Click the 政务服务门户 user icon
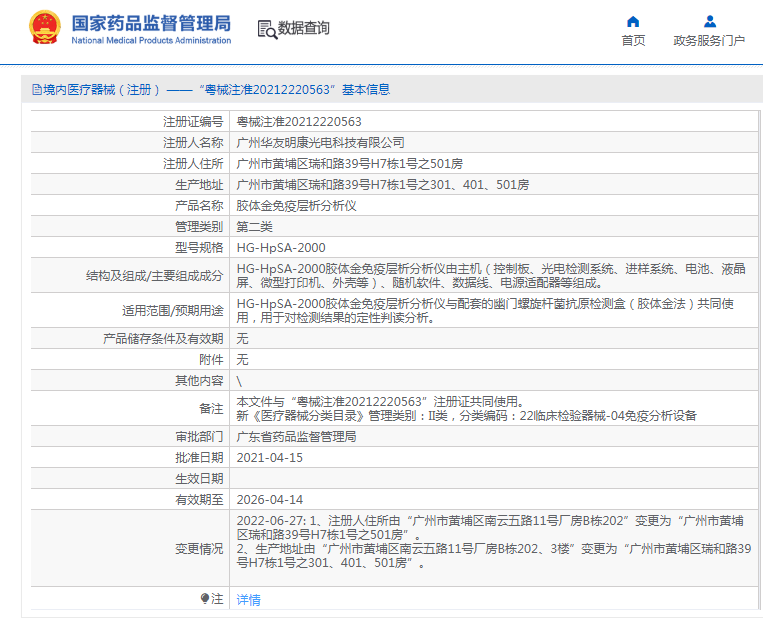This screenshot has width=763, height=618. (710, 21)
